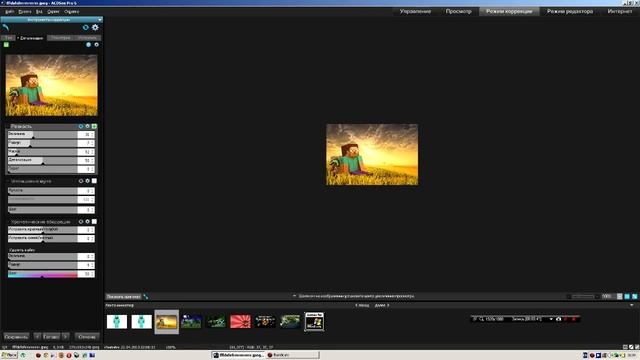Click the icon next to Показать оригинал
Screen dimensions: 640x360
[146, 297]
